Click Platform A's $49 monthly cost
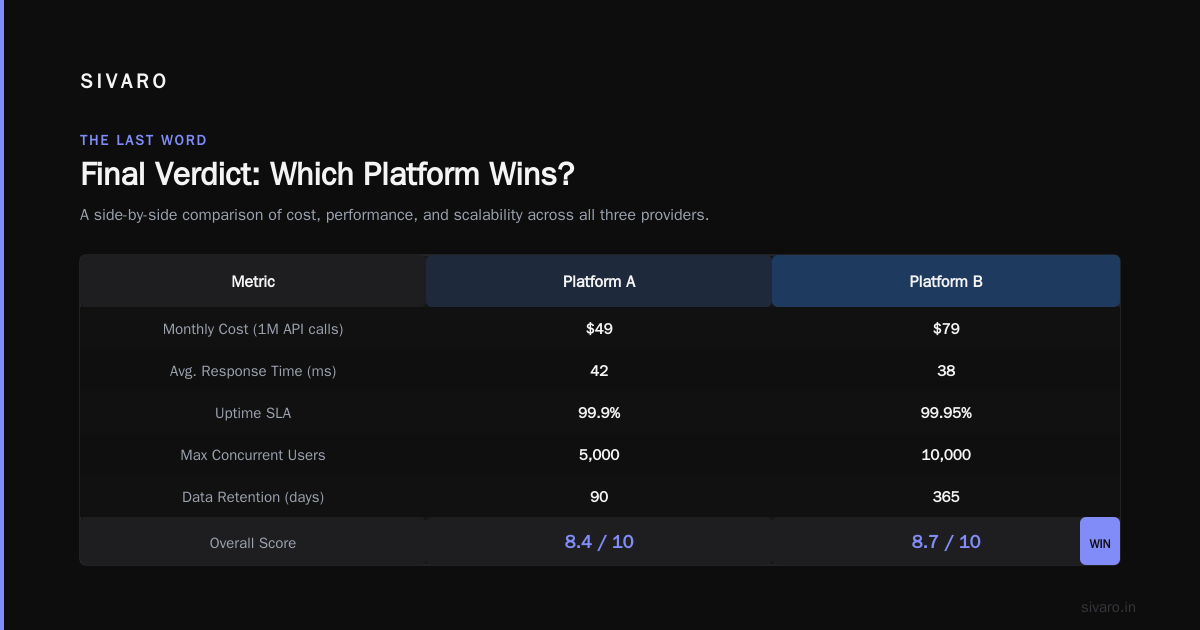1200x630 pixels. point(599,328)
